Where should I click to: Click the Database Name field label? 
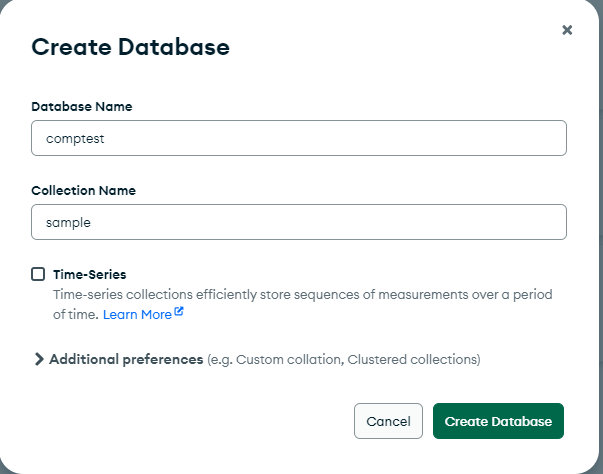(82, 106)
